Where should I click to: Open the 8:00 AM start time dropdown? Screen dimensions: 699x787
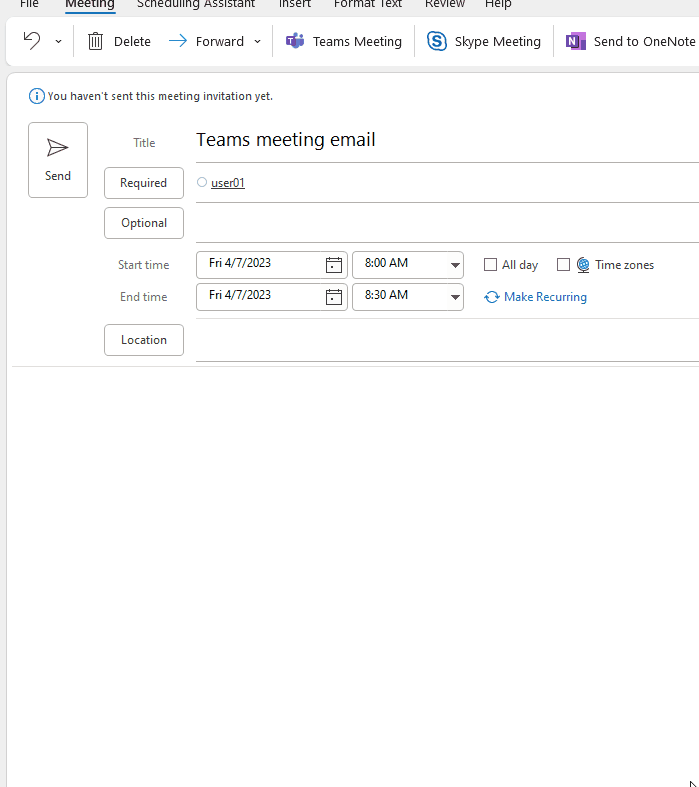455,265
